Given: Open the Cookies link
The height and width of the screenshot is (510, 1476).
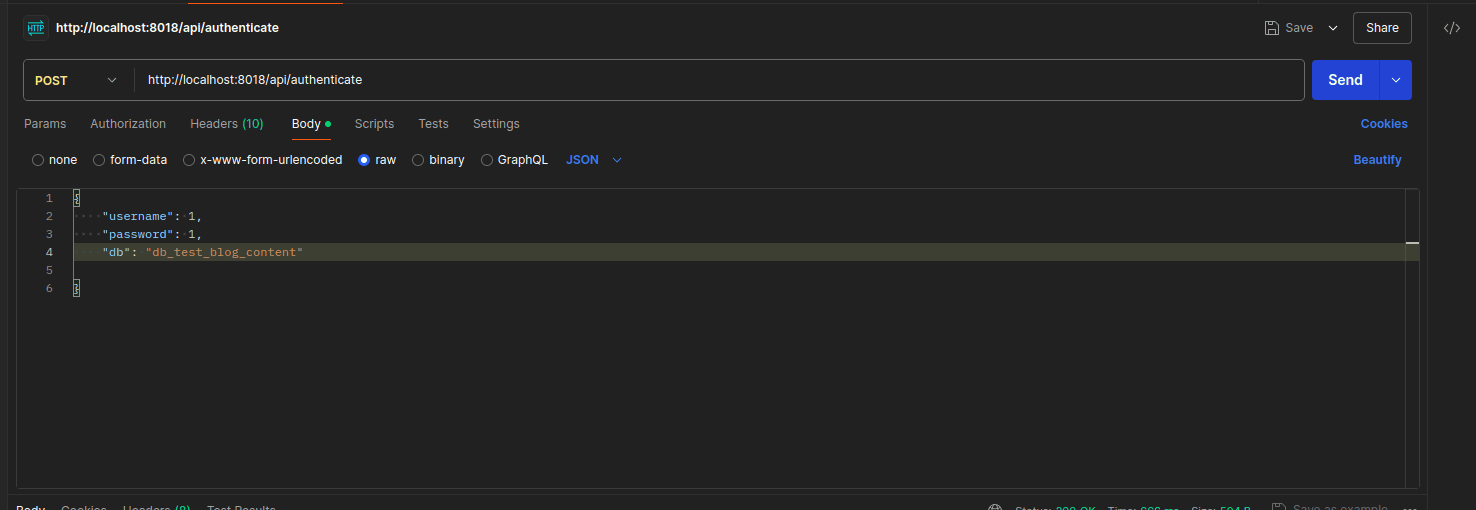Looking at the screenshot, I should pos(1384,124).
